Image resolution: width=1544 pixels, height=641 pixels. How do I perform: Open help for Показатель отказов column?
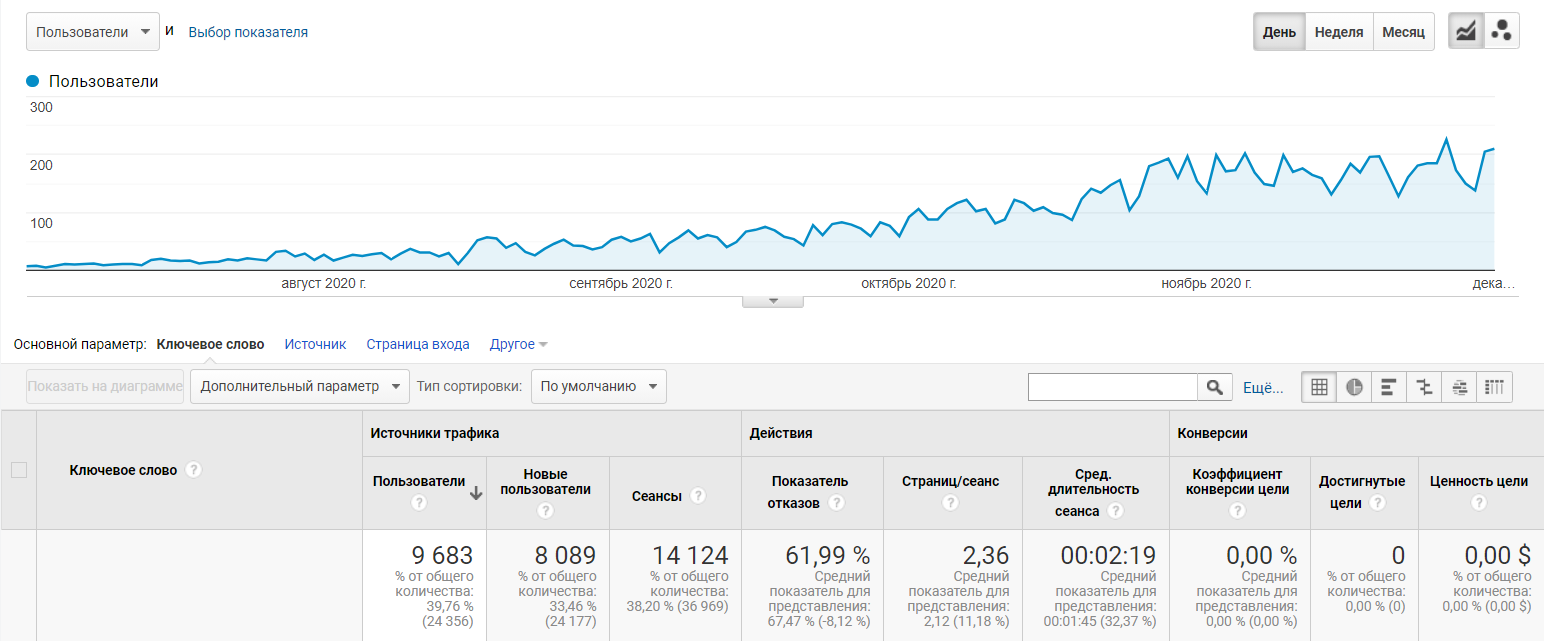835,503
